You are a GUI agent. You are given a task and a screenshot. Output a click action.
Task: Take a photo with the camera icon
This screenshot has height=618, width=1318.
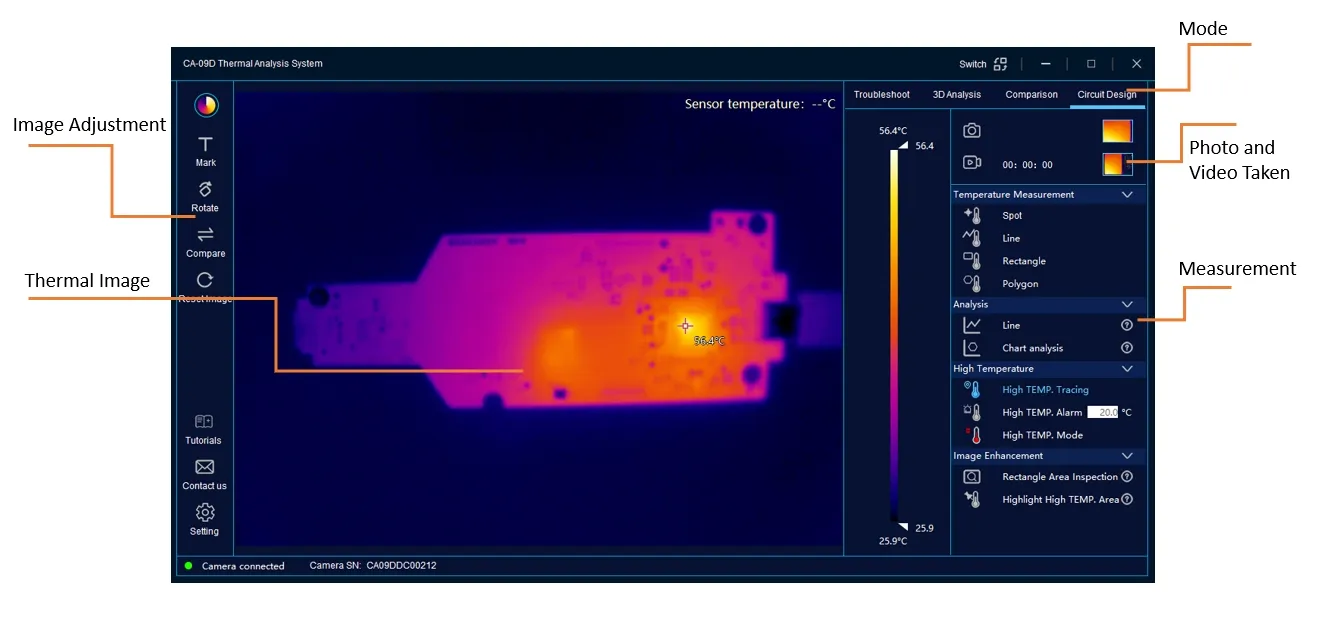(x=972, y=131)
